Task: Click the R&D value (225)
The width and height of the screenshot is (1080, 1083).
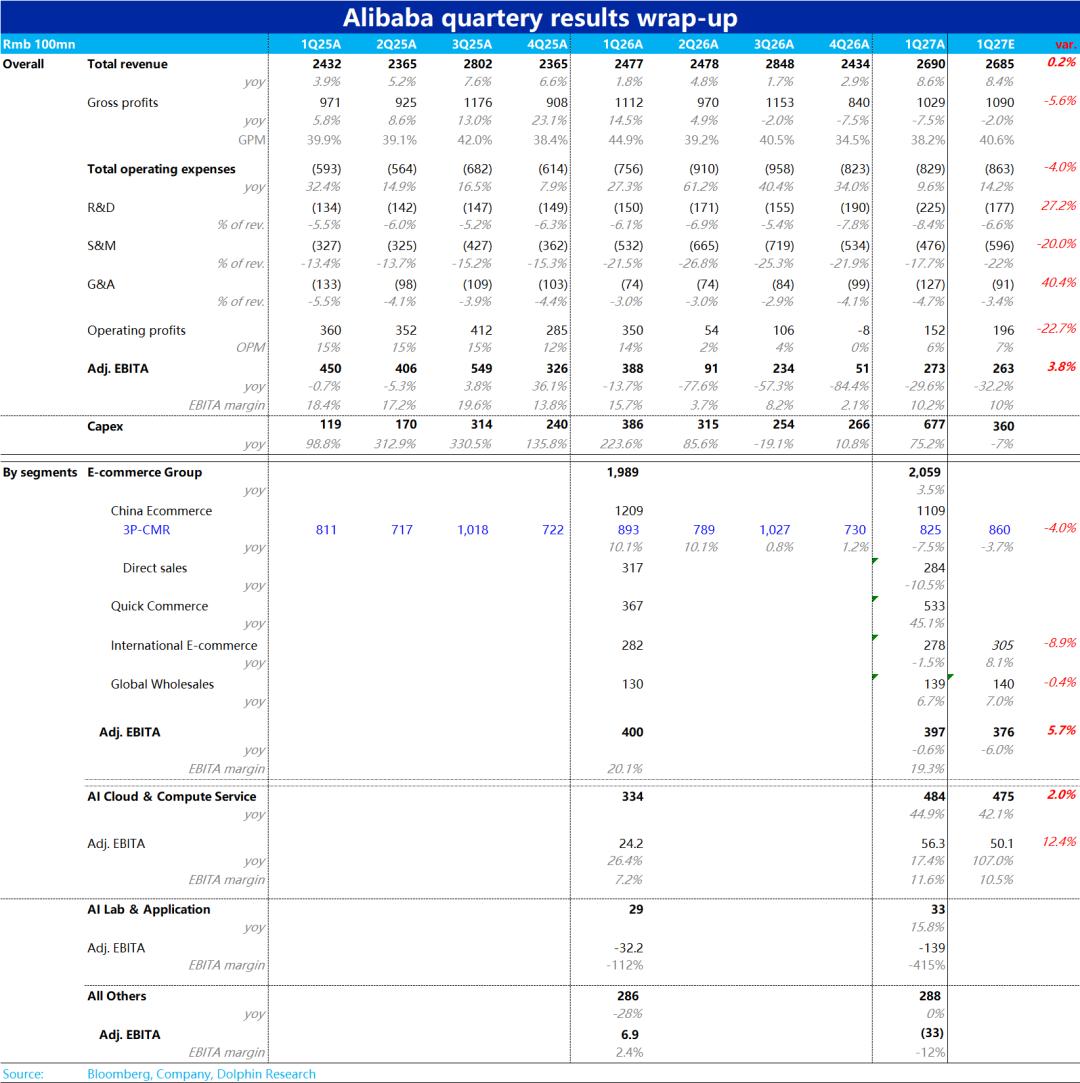Action: [930, 208]
